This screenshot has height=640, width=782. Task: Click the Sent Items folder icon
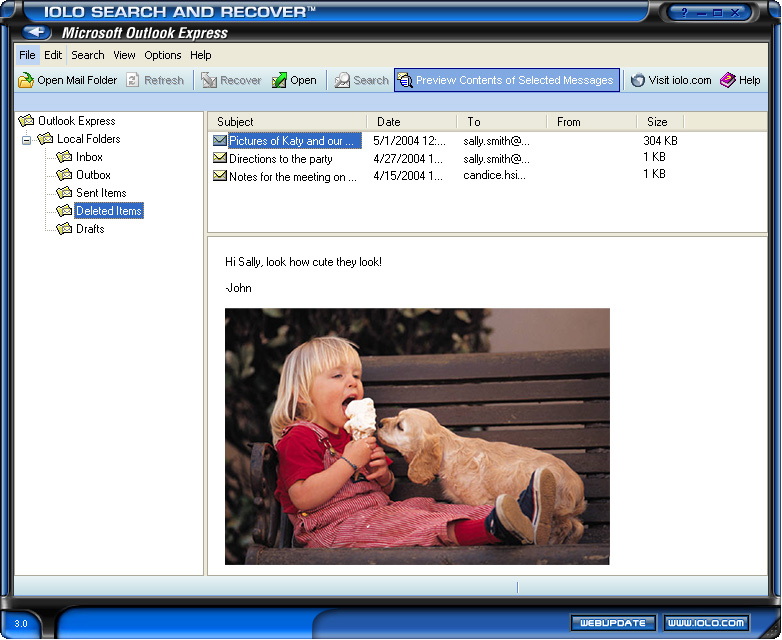64,193
